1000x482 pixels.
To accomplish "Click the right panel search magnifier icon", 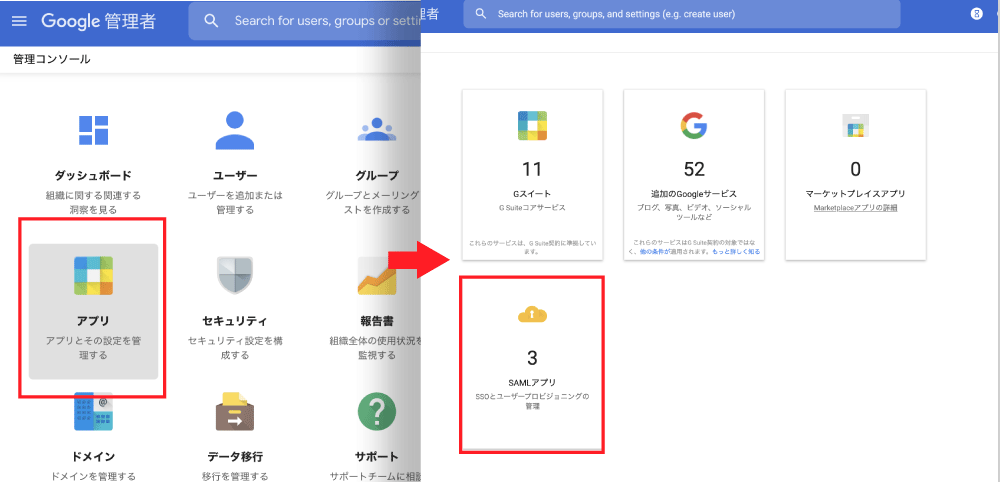I will [x=481, y=13].
